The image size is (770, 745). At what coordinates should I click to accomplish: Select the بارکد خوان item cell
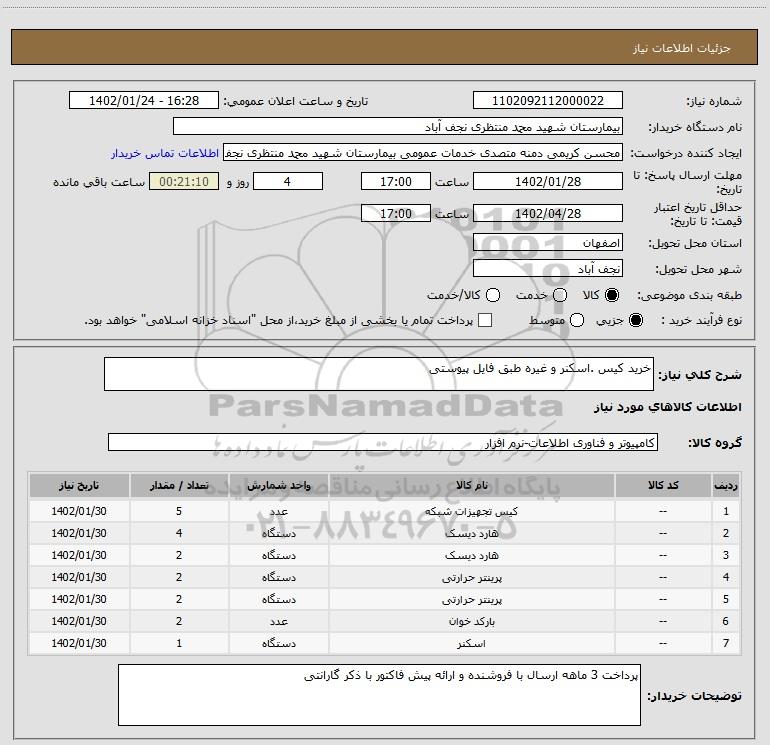pos(471,621)
